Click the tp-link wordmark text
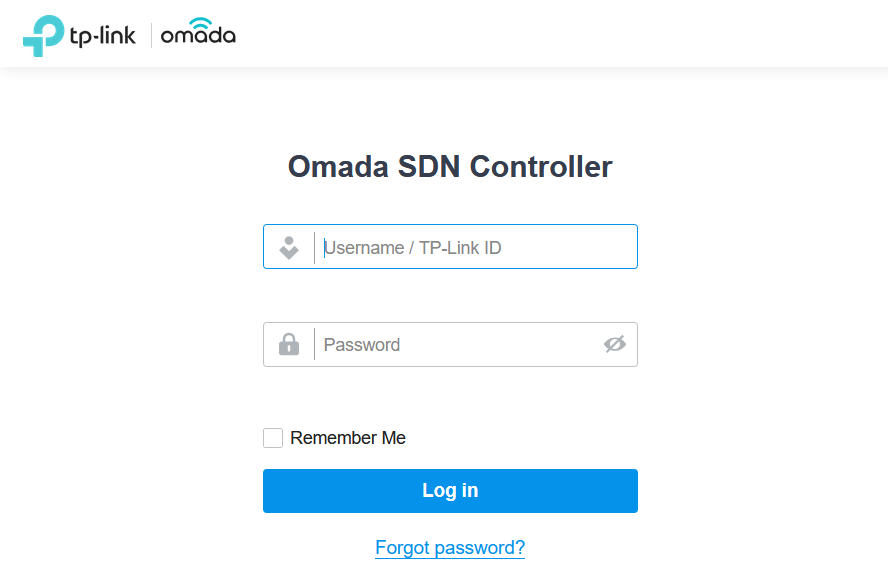 (103, 36)
